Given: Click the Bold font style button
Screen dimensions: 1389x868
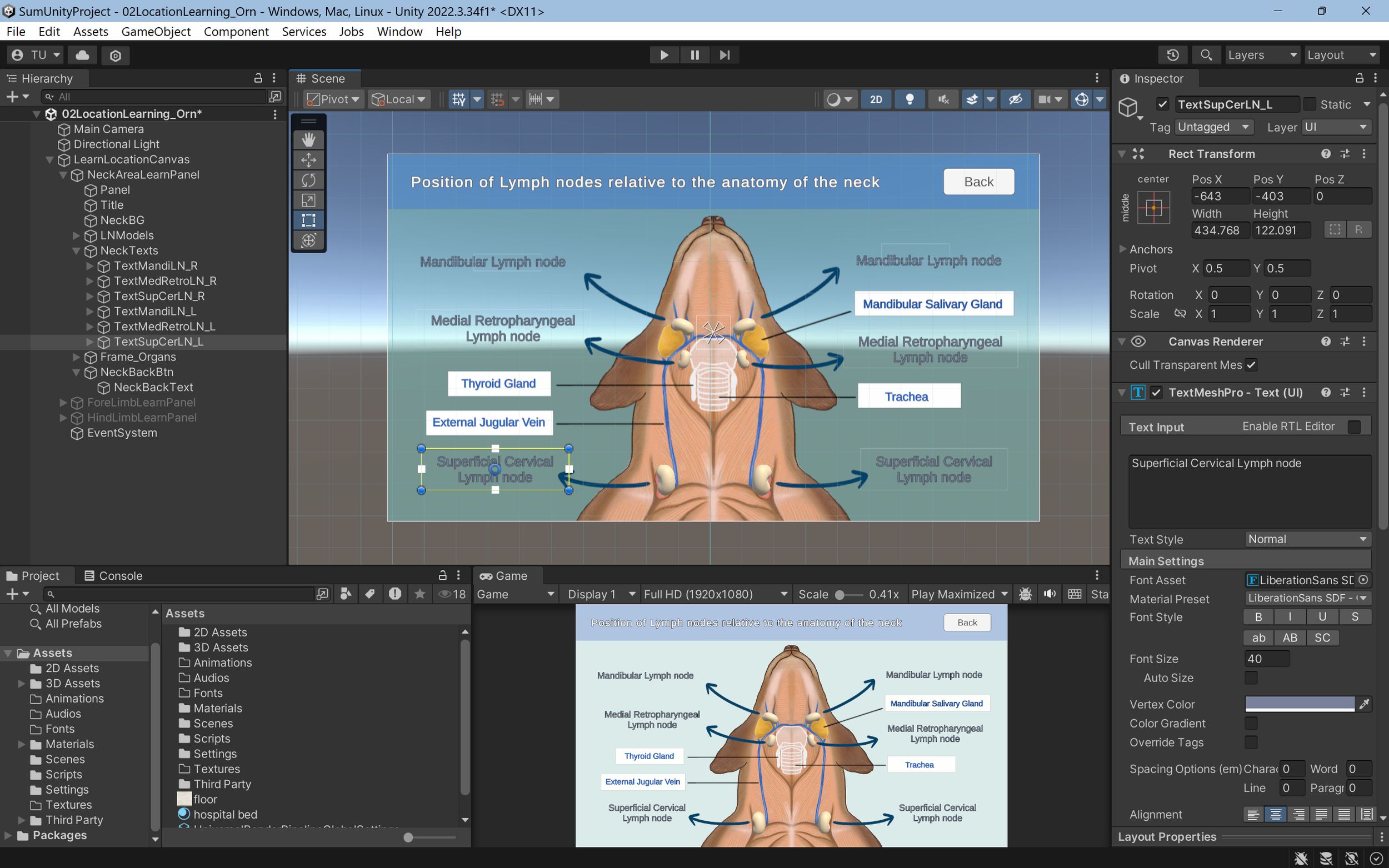Looking at the screenshot, I should (1258, 617).
